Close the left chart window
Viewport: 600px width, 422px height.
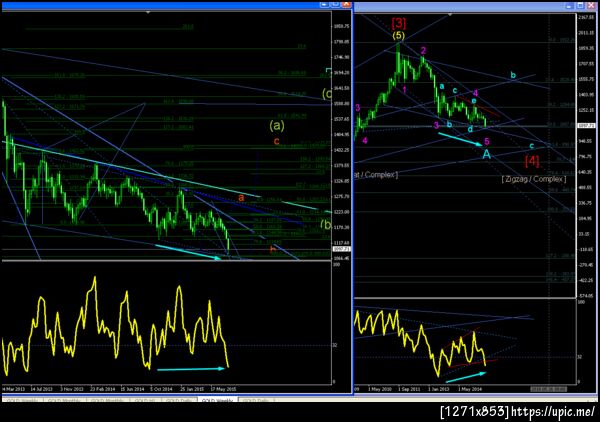(x=346, y=4)
